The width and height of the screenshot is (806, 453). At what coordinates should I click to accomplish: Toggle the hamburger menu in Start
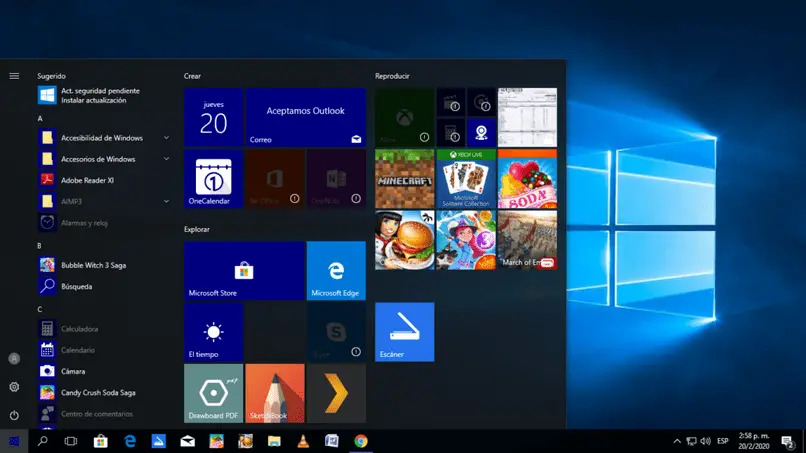14,75
